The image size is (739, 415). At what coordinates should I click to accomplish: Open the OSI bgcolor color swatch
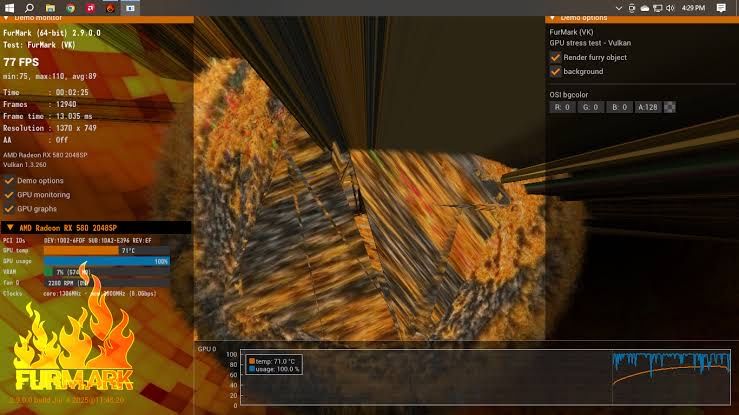[x=670, y=107]
